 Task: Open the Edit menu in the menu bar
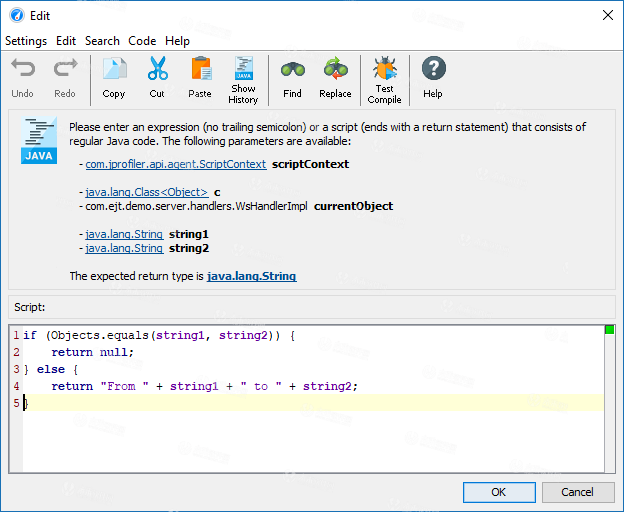click(66, 41)
